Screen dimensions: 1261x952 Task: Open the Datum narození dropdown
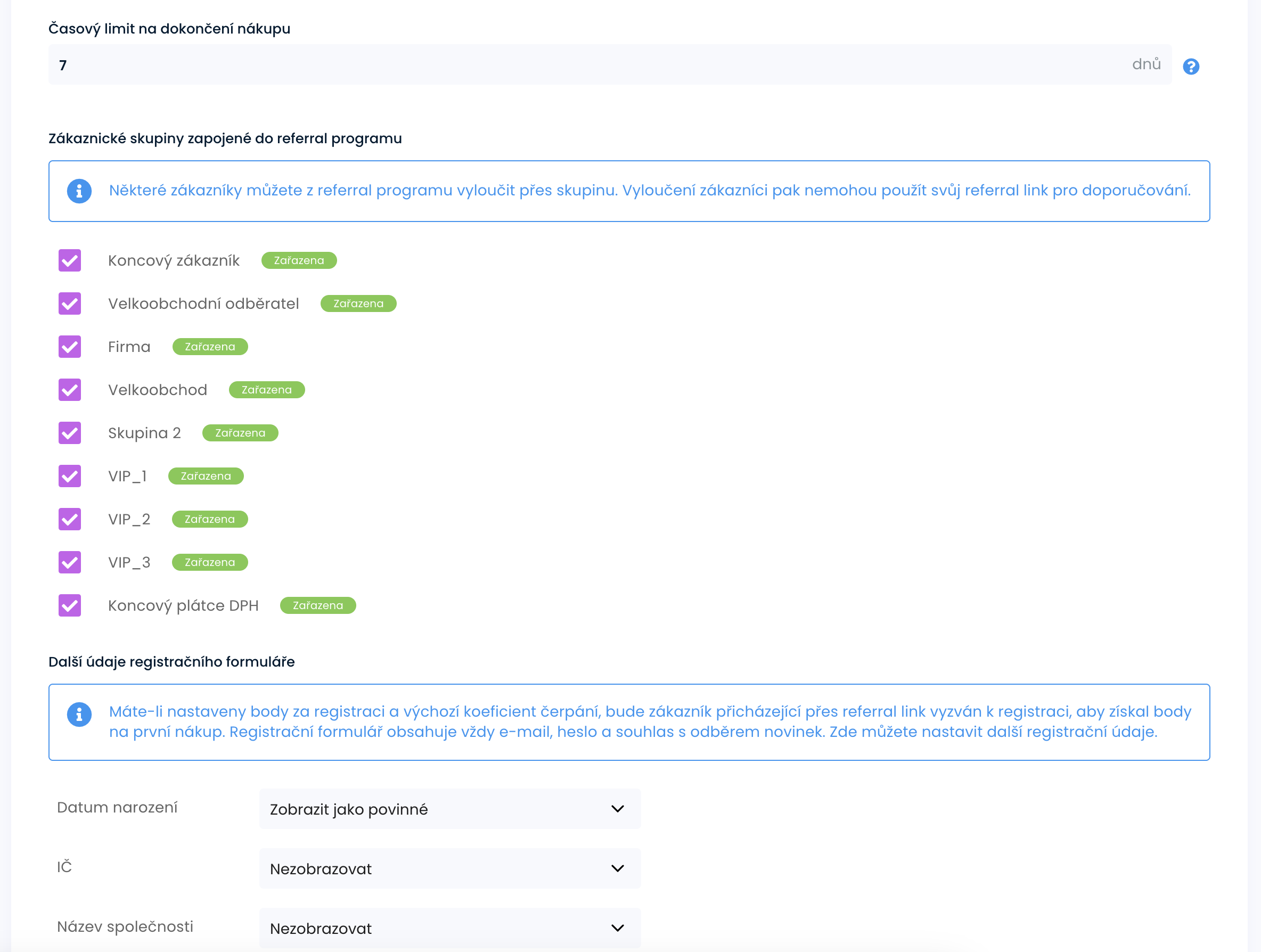pyautogui.click(x=449, y=809)
